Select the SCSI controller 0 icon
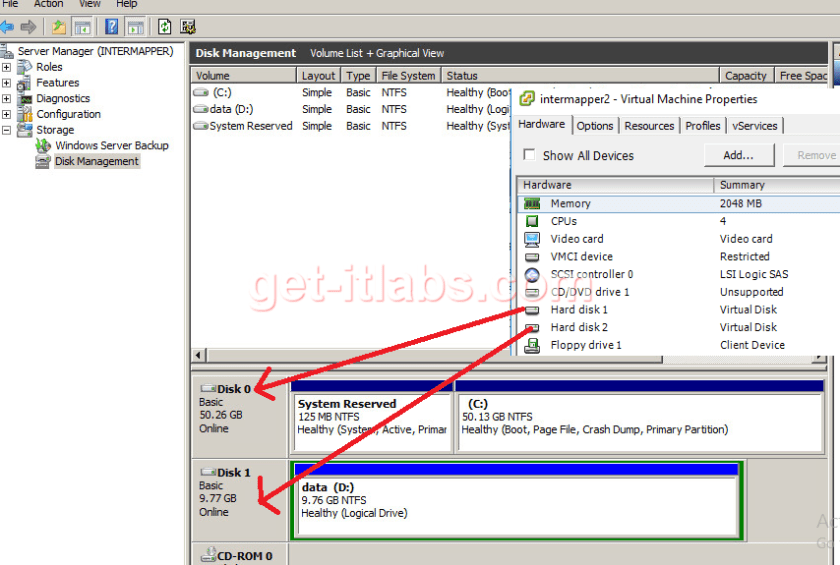This screenshot has width=840, height=565. click(x=532, y=275)
